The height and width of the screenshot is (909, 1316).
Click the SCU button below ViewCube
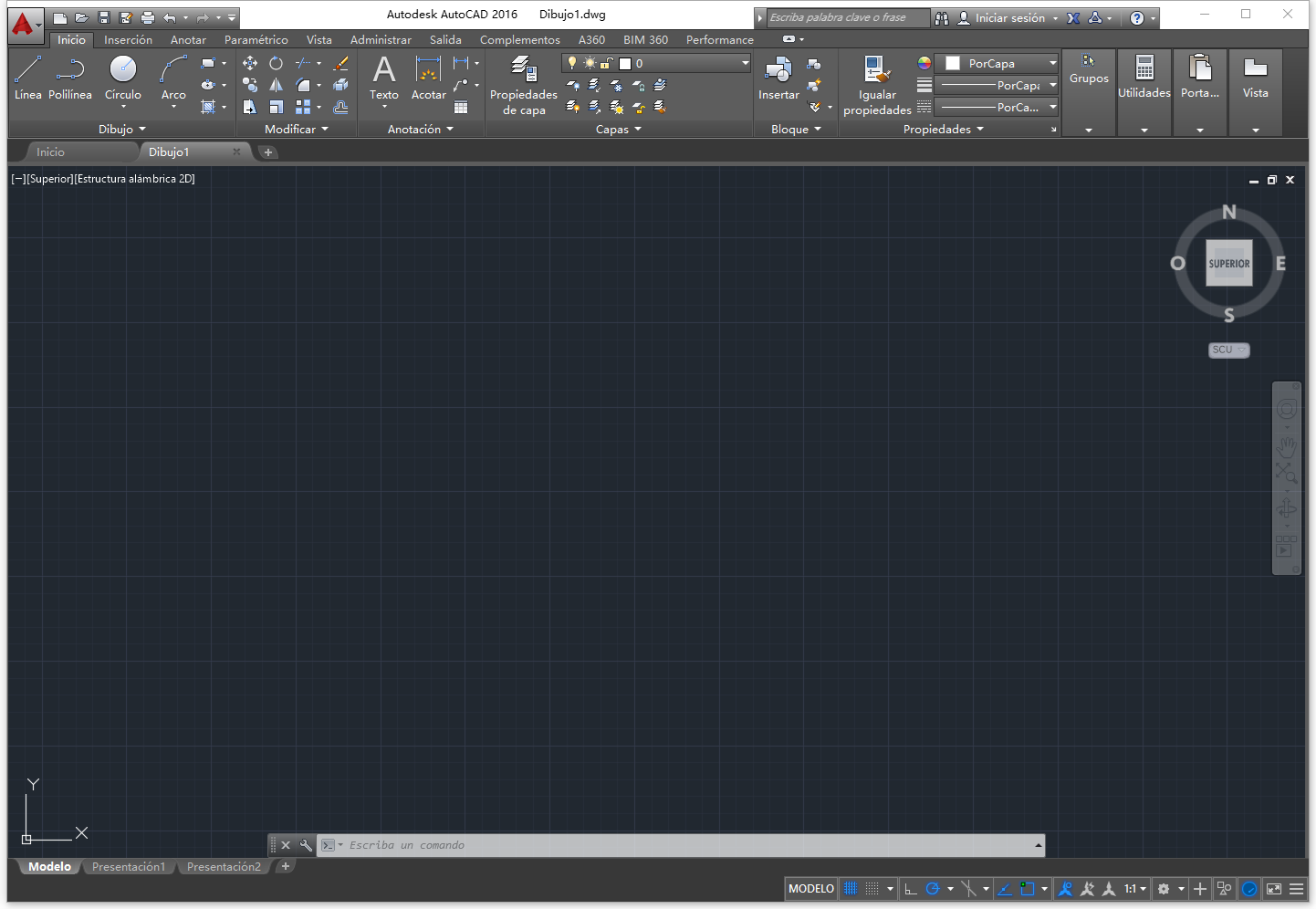click(1228, 350)
